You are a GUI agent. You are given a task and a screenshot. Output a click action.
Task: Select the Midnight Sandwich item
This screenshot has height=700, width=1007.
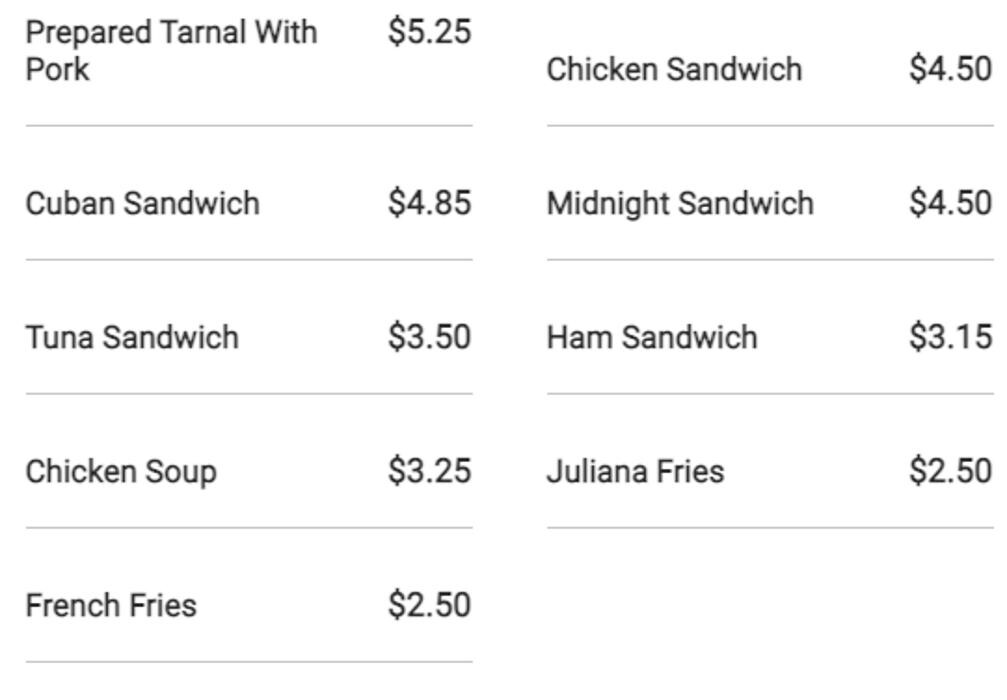pos(680,204)
